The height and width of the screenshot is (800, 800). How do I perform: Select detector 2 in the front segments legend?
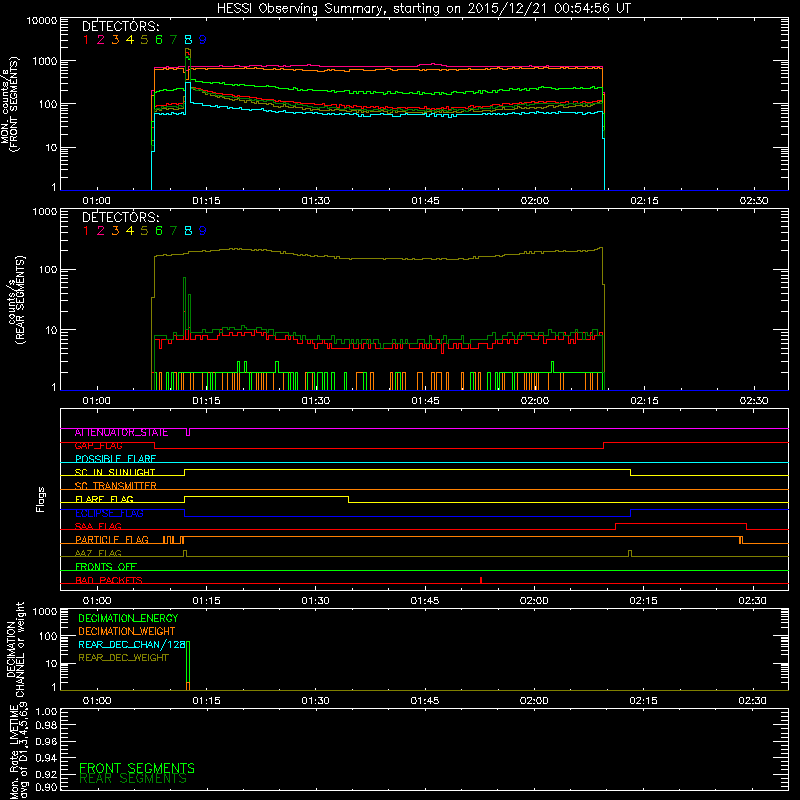(101, 40)
